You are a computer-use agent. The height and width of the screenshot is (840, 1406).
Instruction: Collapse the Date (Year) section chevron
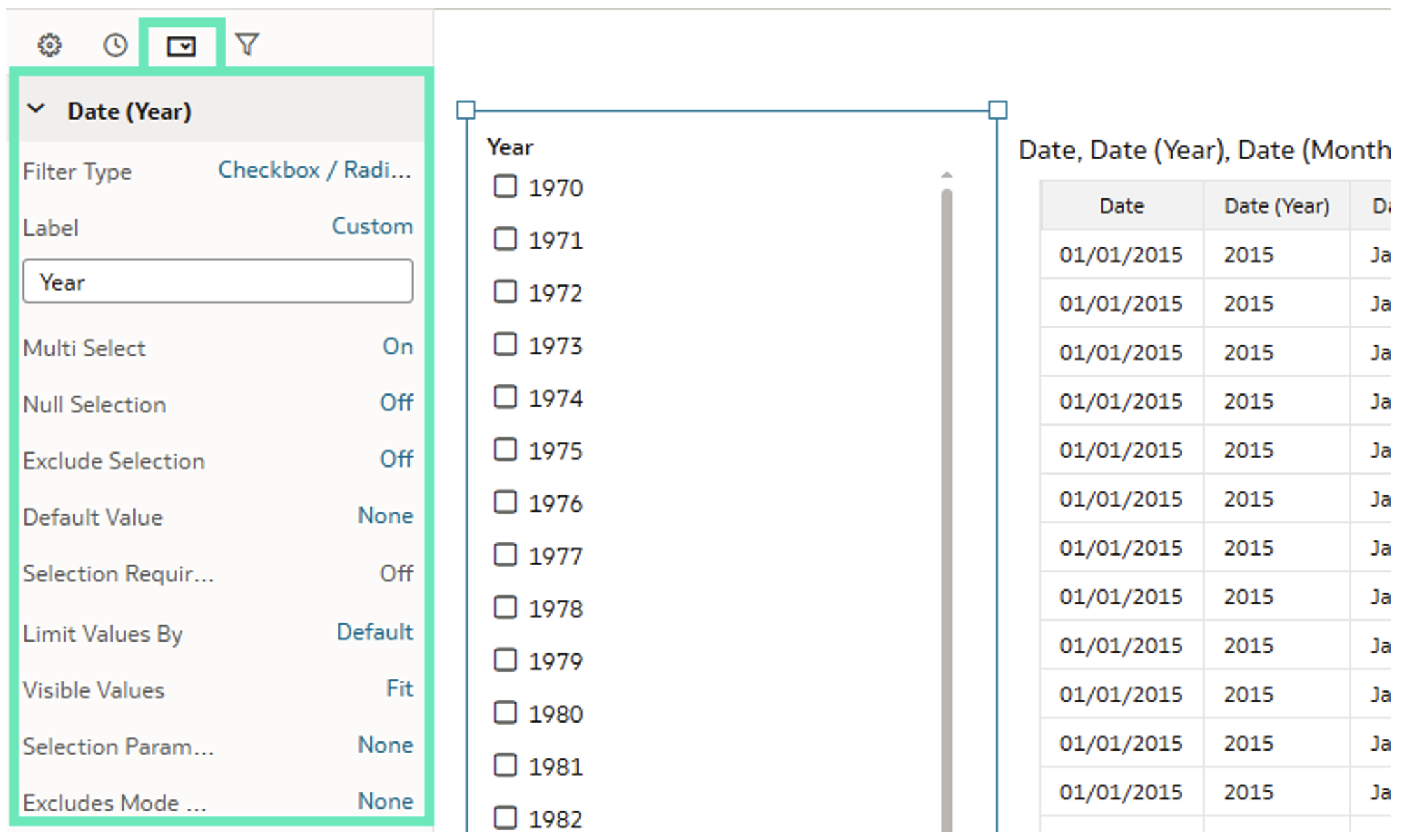click(x=36, y=110)
